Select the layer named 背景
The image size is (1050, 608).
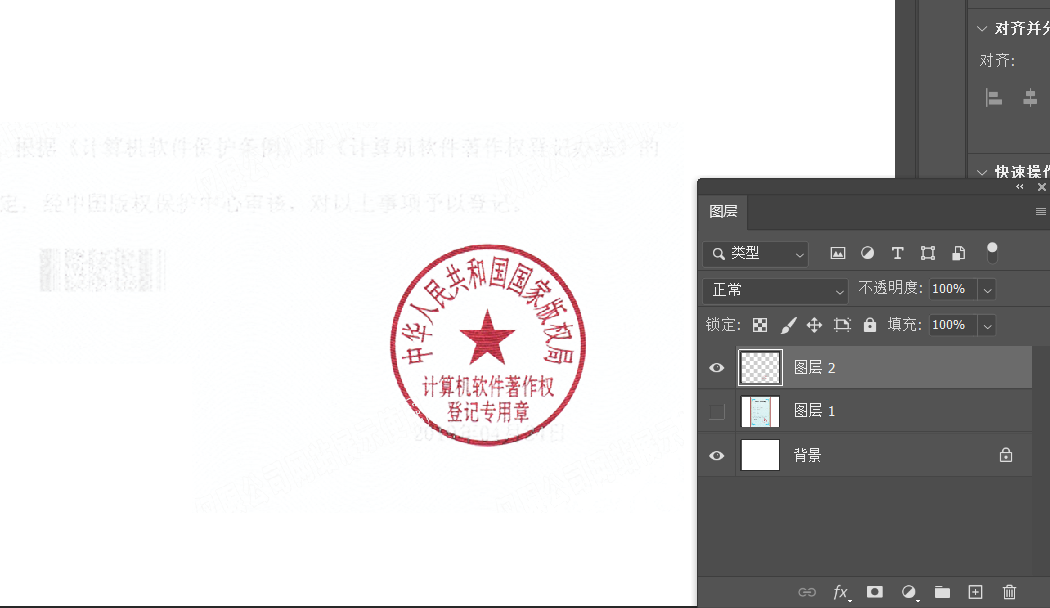(807, 455)
